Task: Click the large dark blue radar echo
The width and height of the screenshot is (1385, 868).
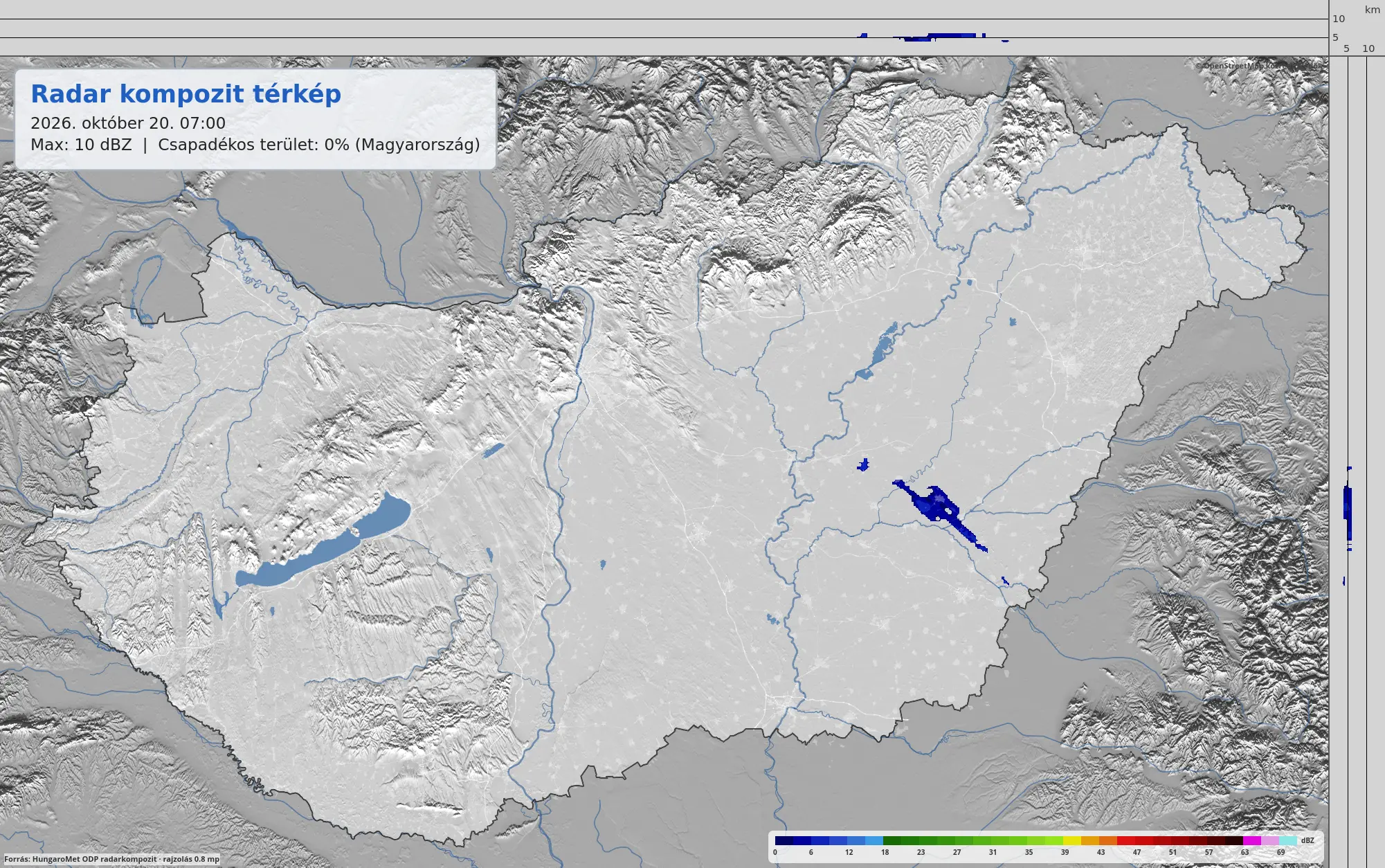Action: pos(936,507)
